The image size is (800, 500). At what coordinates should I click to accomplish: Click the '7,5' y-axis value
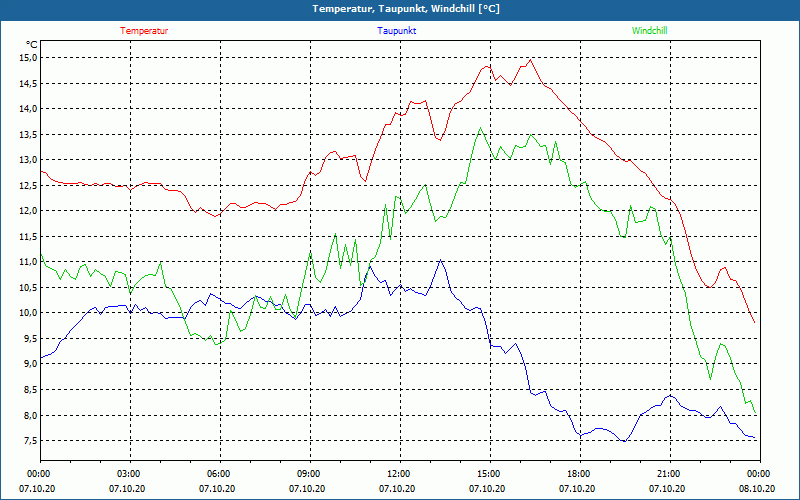pos(30,440)
